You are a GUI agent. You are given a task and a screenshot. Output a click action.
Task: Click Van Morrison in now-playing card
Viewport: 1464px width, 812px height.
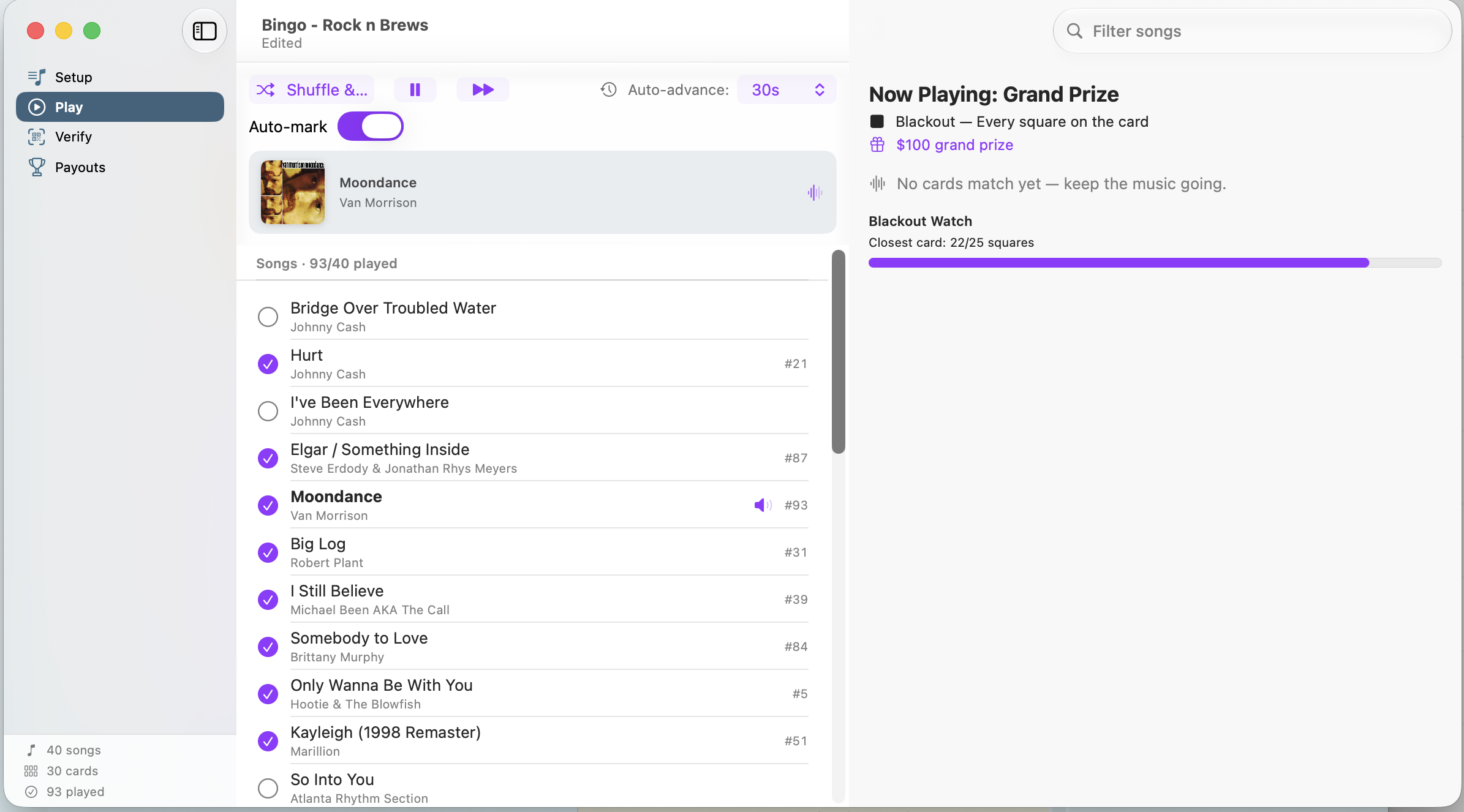(x=378, y=203)
